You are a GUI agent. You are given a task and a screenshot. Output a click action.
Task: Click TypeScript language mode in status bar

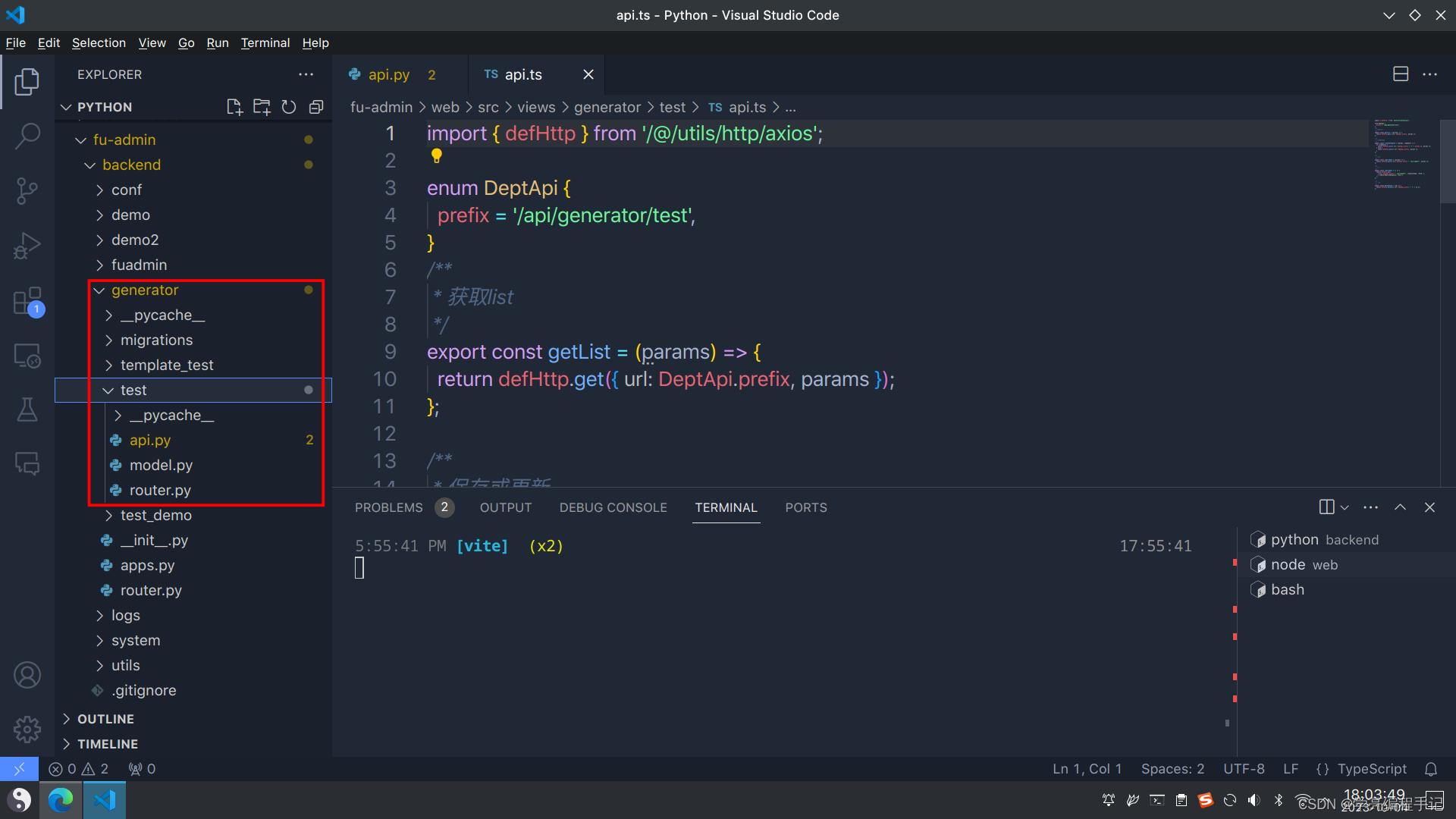[x=1371, y=769]
